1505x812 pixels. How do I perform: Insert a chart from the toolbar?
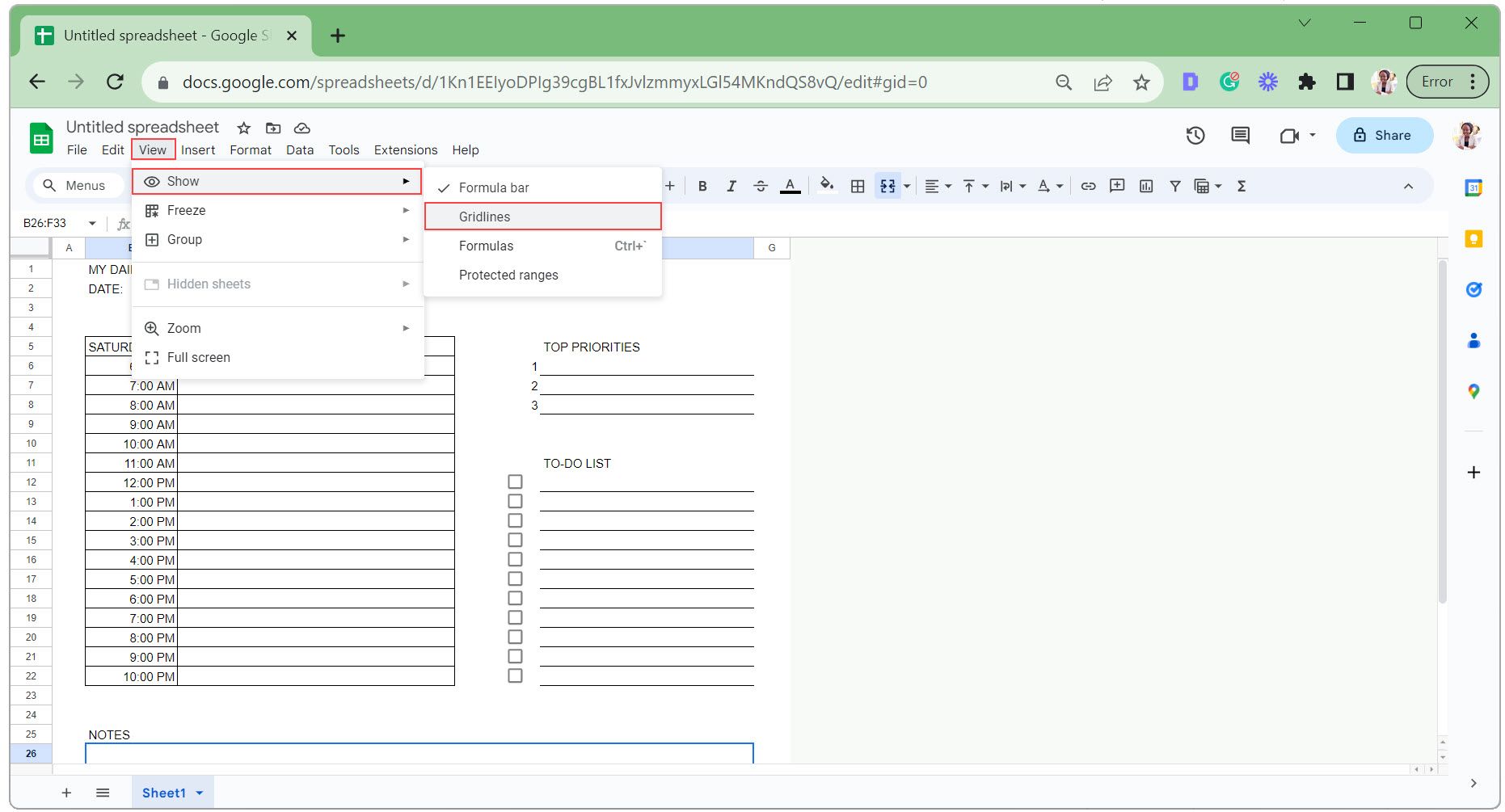point(1145,186)
